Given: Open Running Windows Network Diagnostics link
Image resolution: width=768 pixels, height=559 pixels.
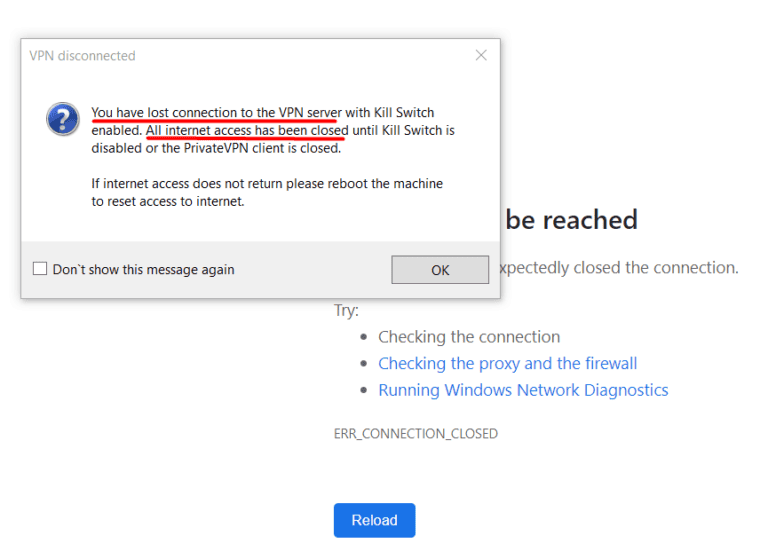Looking at the screenshot, I should pos(523,391).
